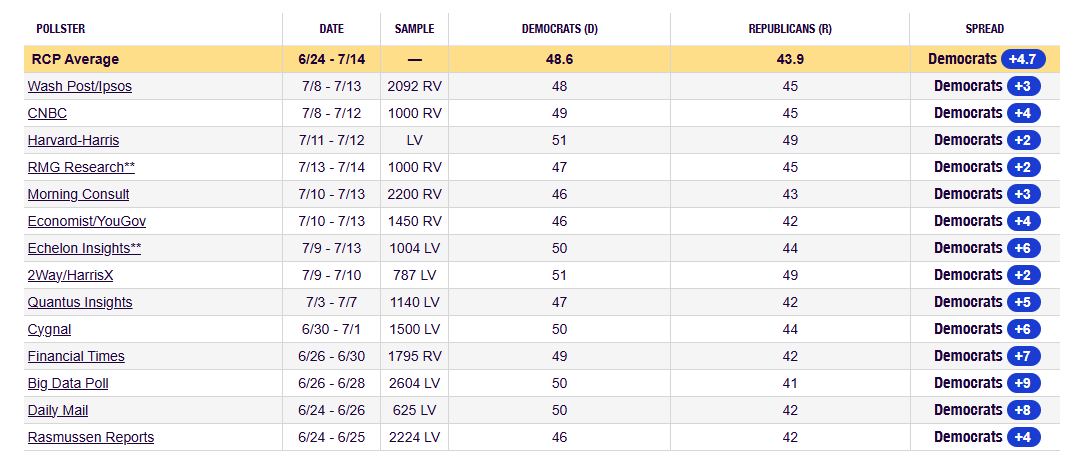The image size is (1072, 462).
Task: Click the 6/30 - 7/1 date cell
Action: point(332,329)
